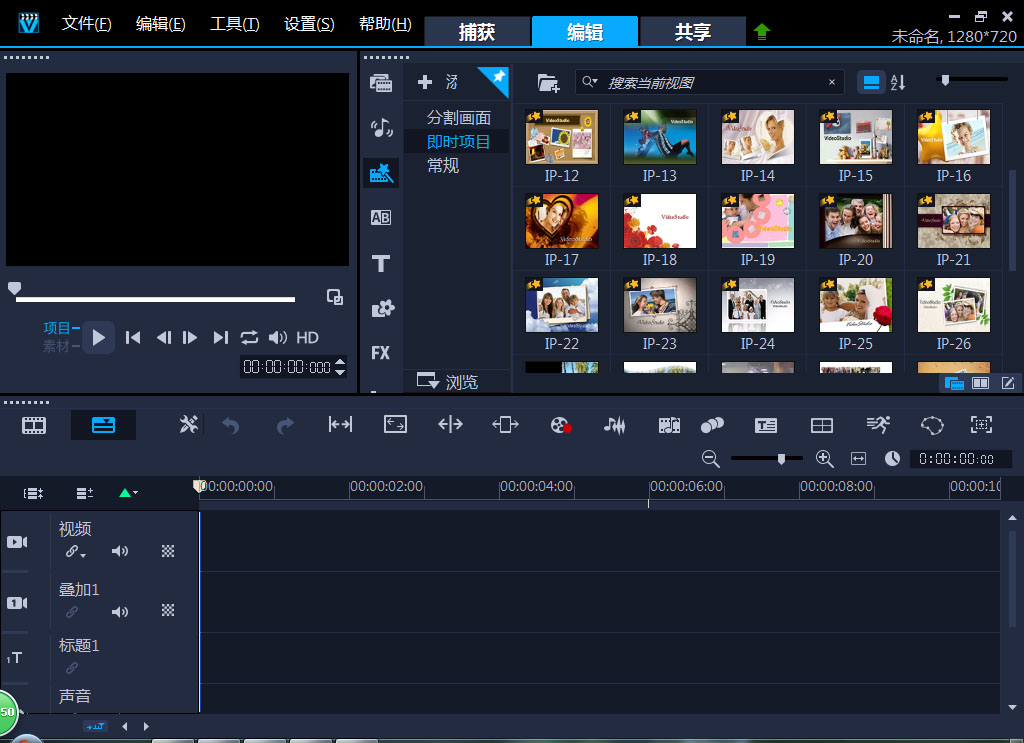Select the IP-18 template thumbnail
Screen dimensions: 1024x743
659,221
